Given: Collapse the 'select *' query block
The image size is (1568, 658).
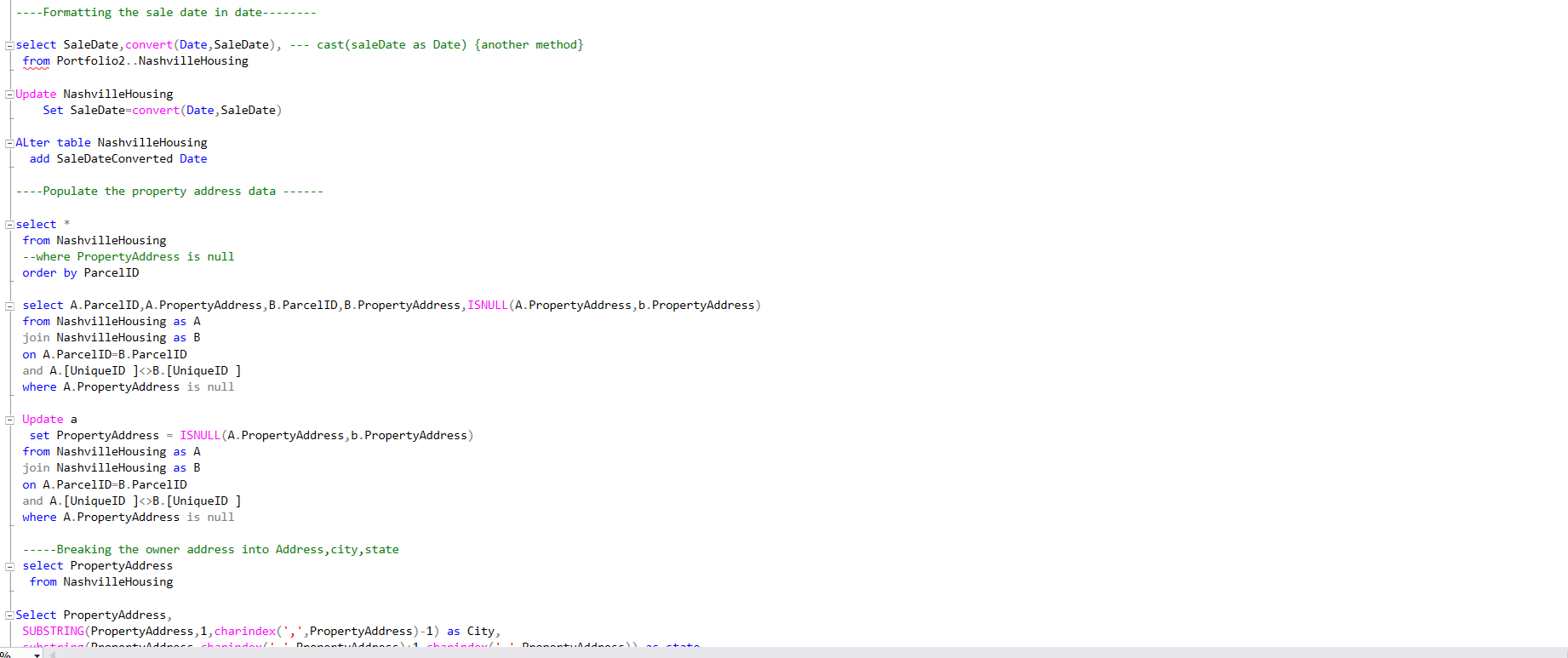Looking at the screenshot, I should 9,225.
